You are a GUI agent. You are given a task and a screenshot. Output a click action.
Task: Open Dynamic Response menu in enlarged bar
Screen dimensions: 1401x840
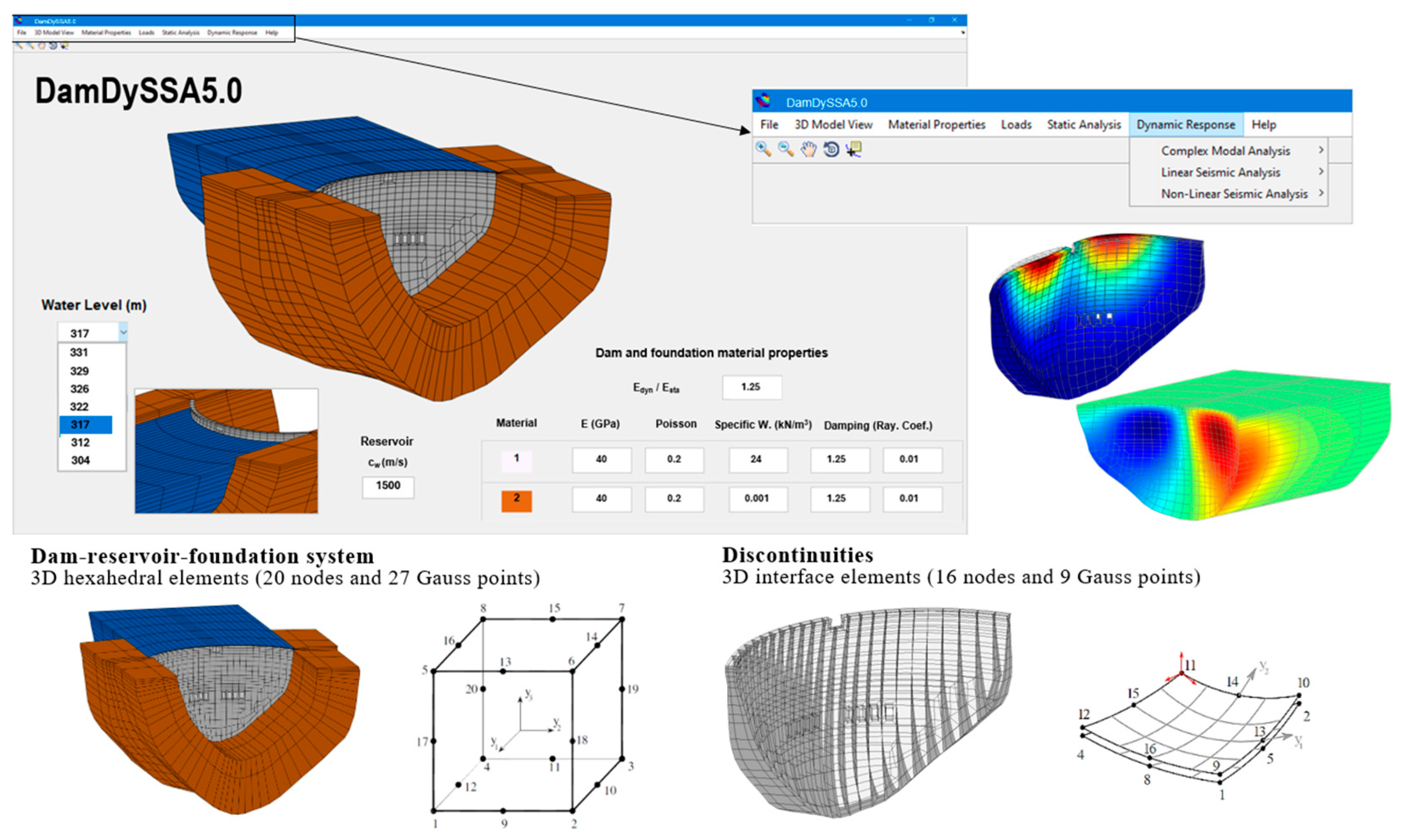[1186, 125]
